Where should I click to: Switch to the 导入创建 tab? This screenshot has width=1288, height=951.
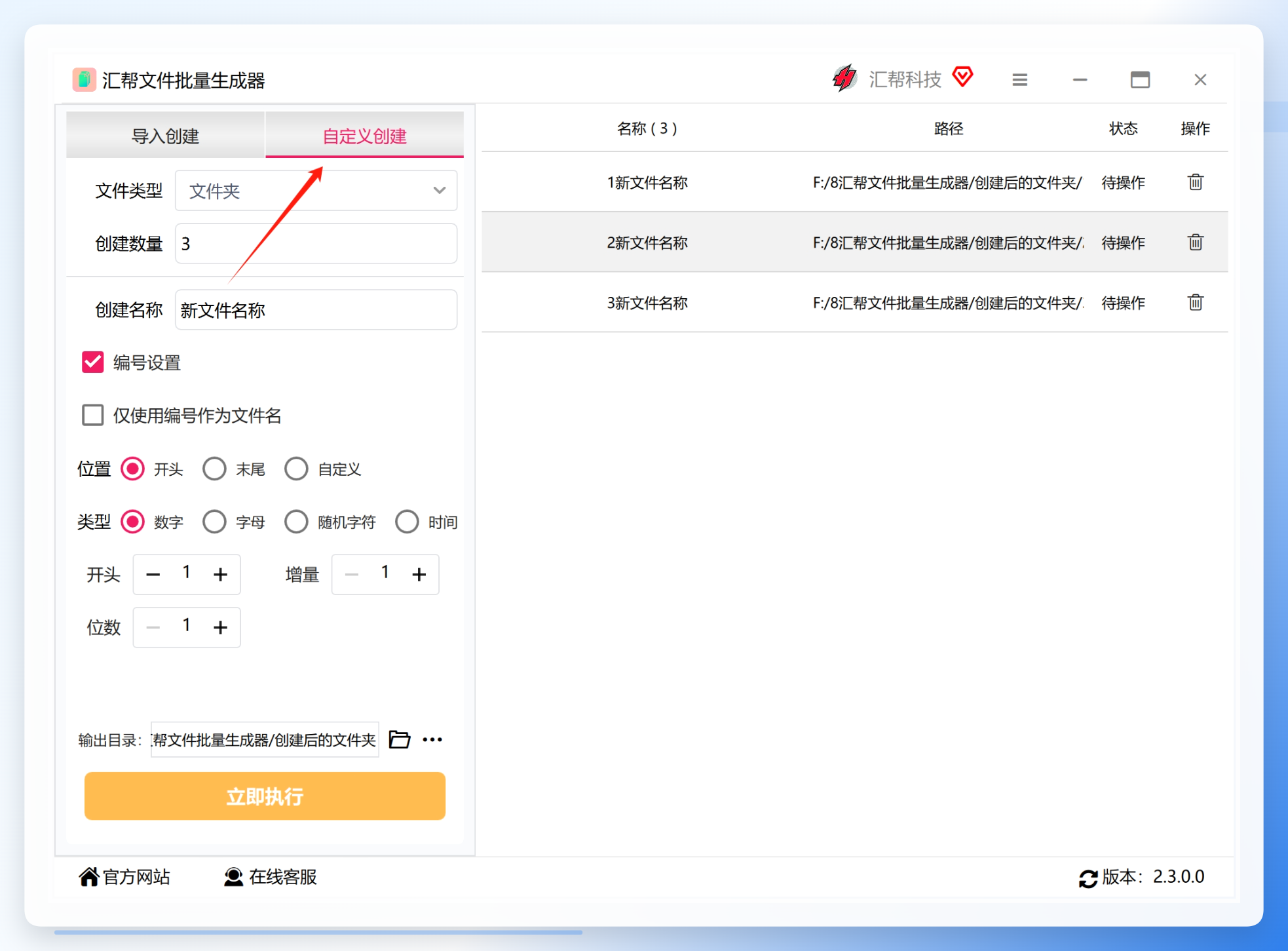[x=165, y=135]
